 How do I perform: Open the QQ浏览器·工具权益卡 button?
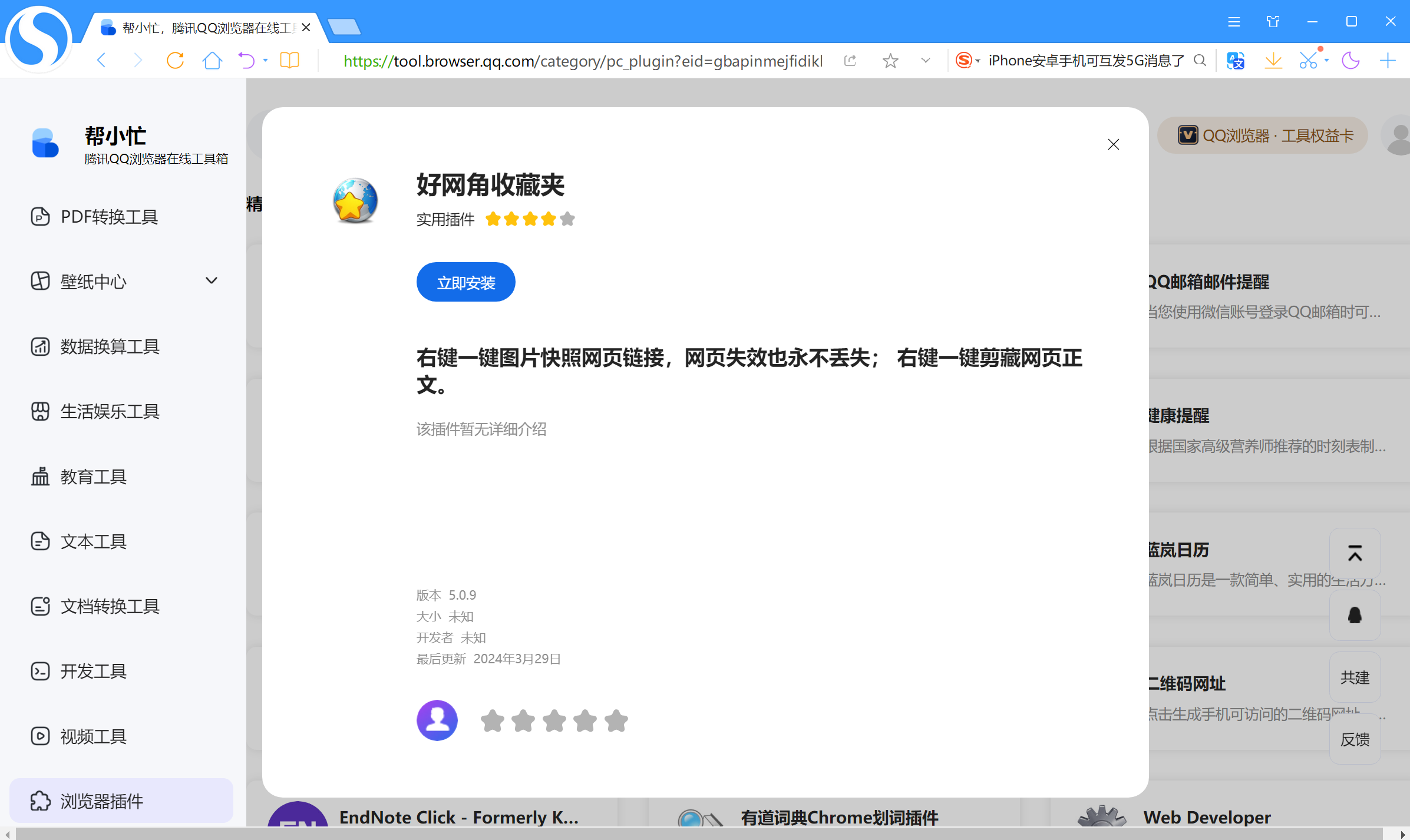(1263, 135)
